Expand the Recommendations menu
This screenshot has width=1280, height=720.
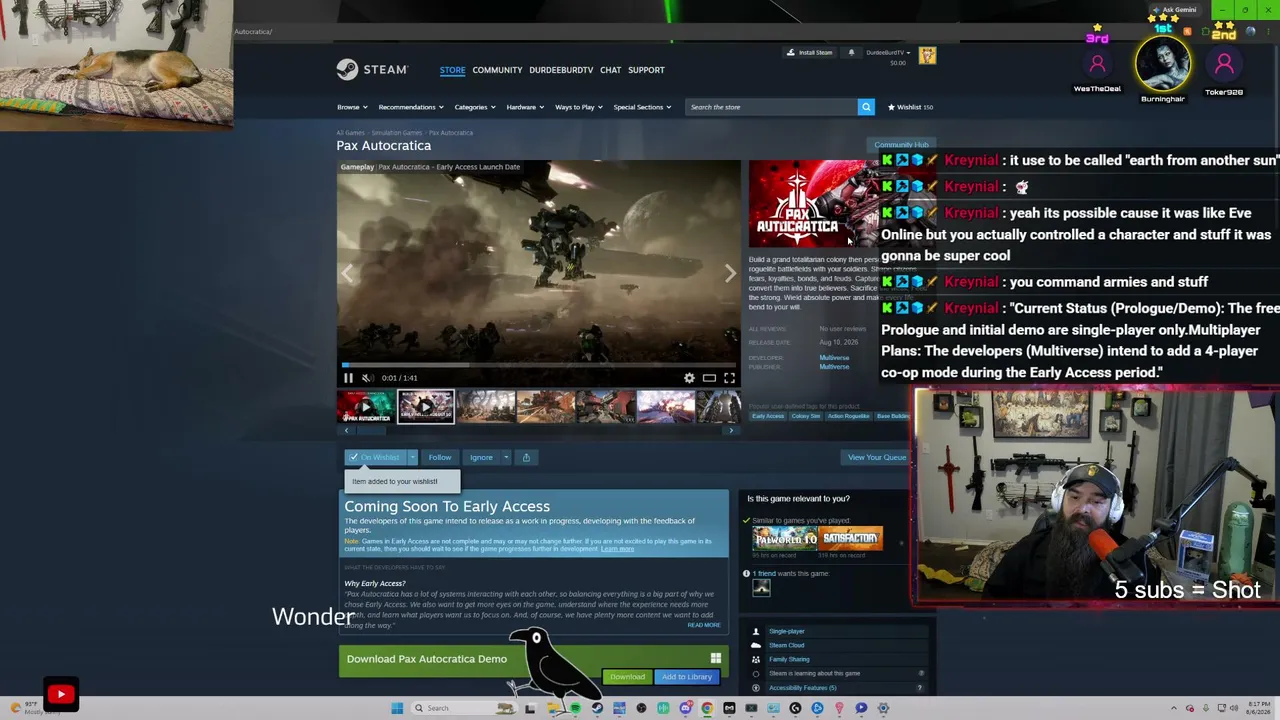click(410, 107)
